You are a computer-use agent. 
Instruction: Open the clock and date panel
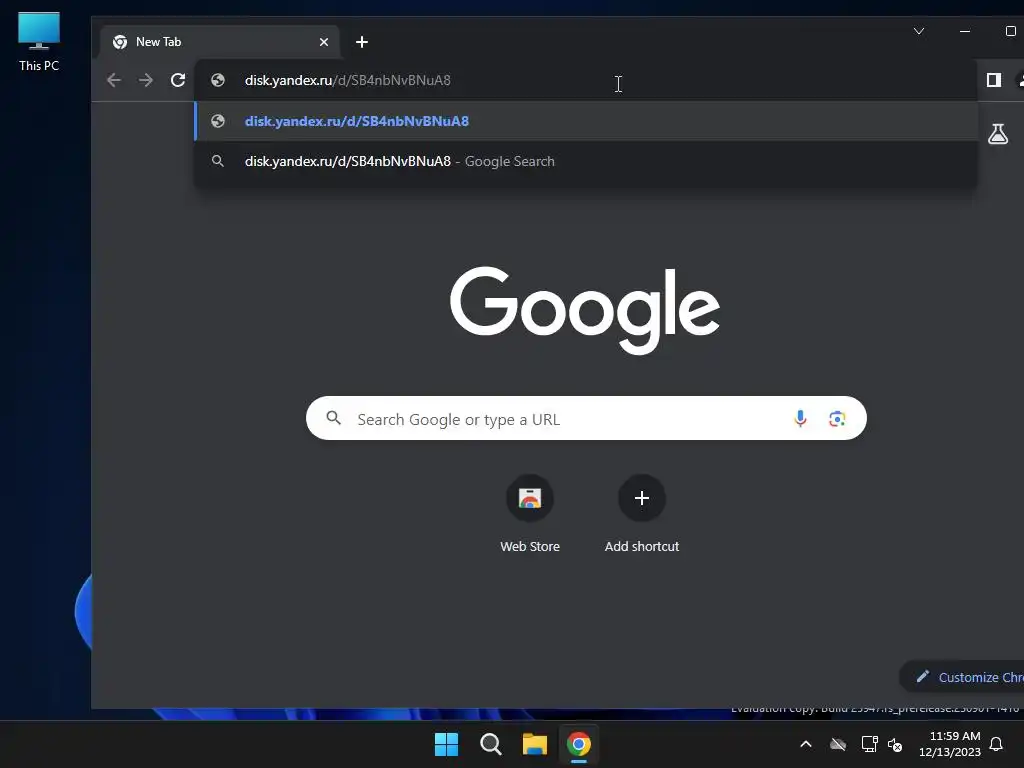pyautogui.click(x=950, y=744)
